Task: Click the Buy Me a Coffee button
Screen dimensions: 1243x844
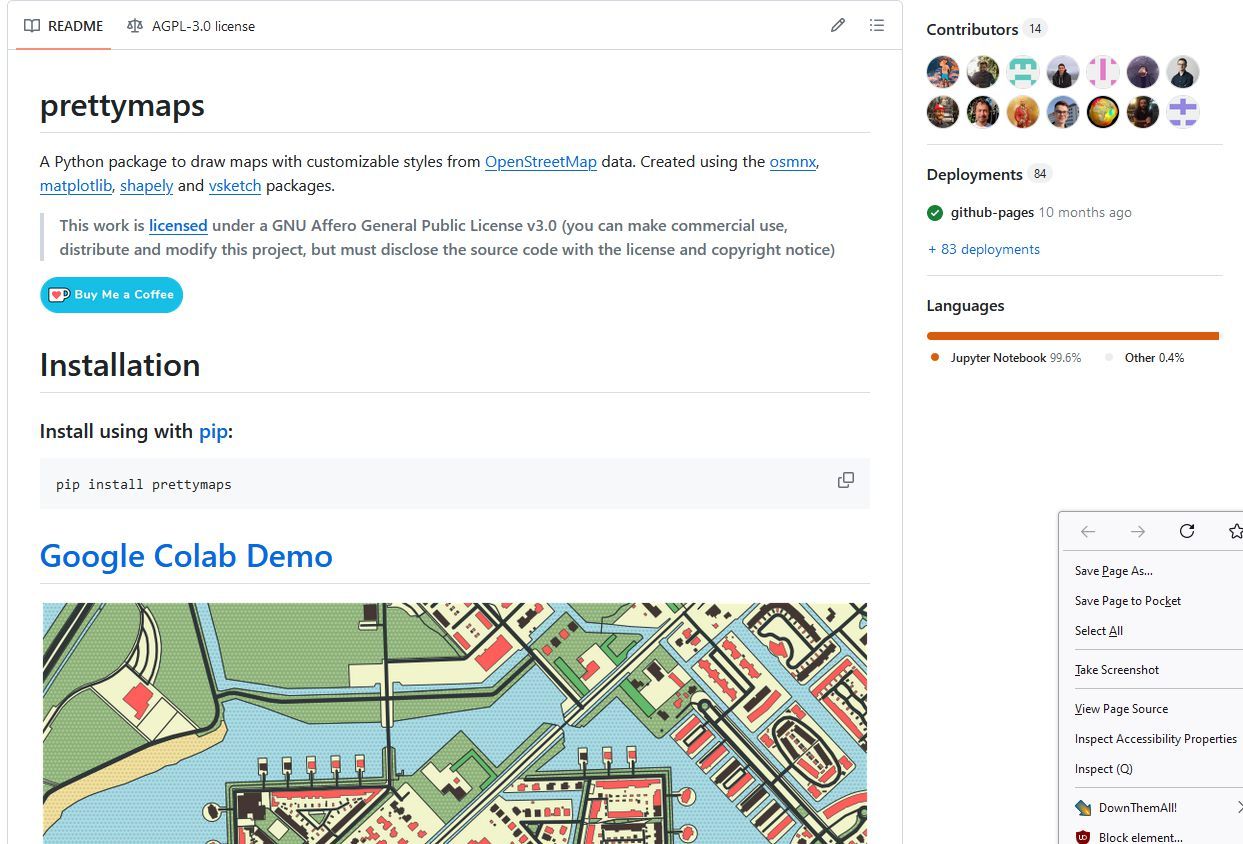Action: pos(111,295)
